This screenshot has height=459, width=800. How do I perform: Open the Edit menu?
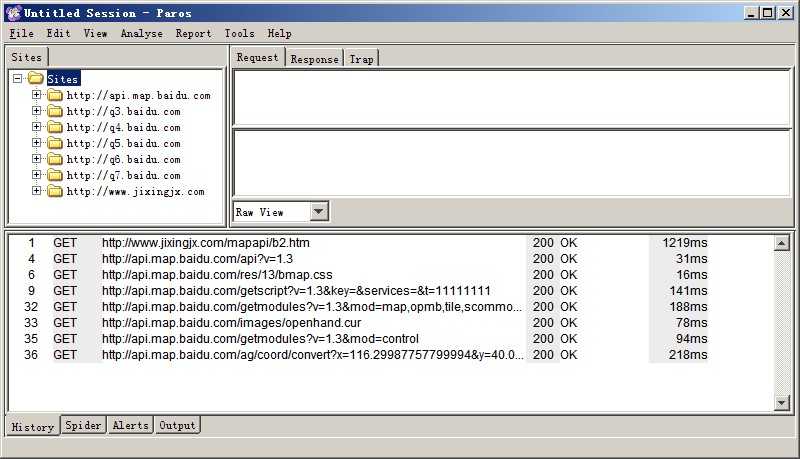pos(58,34)
